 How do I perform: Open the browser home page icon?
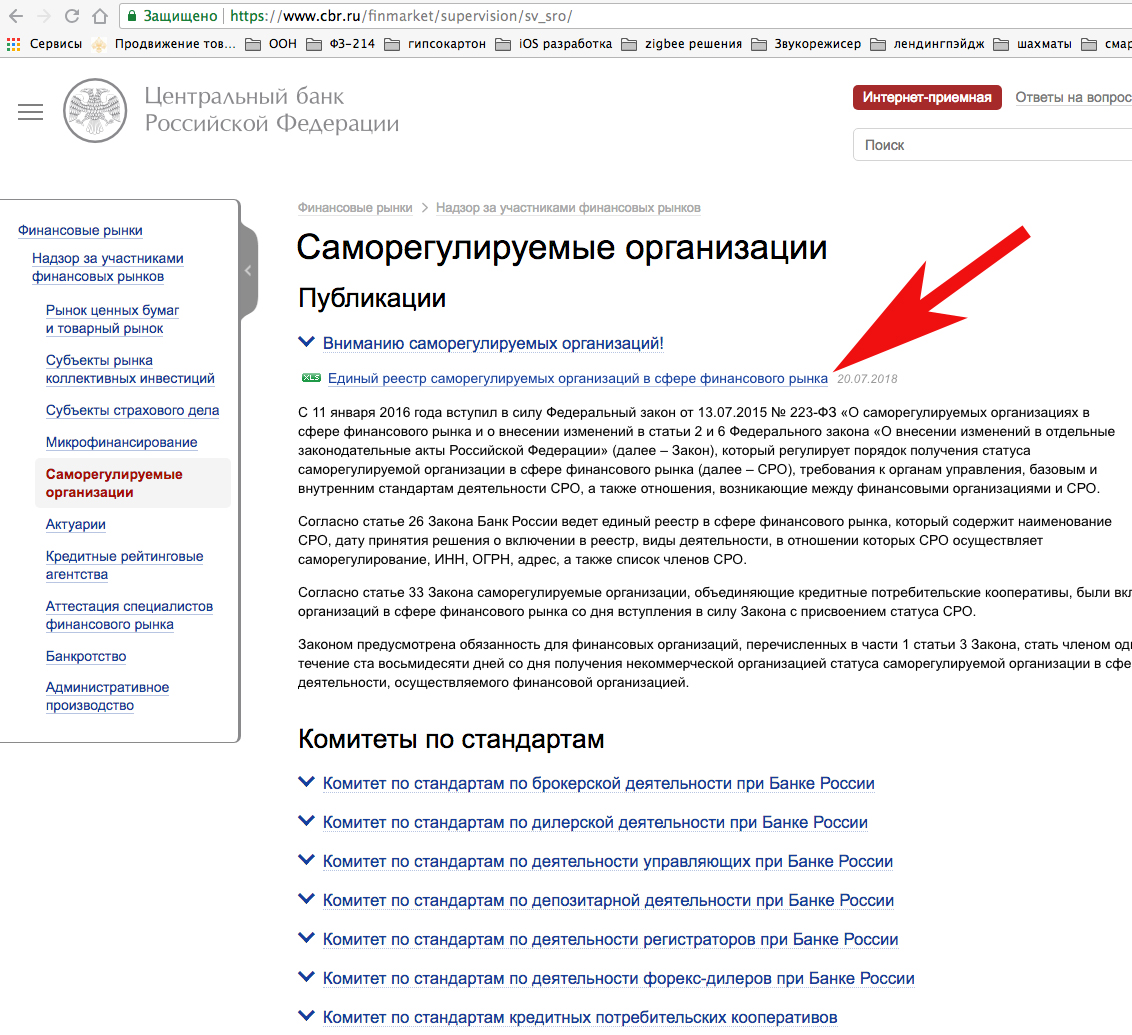click(x=100, y=15)
